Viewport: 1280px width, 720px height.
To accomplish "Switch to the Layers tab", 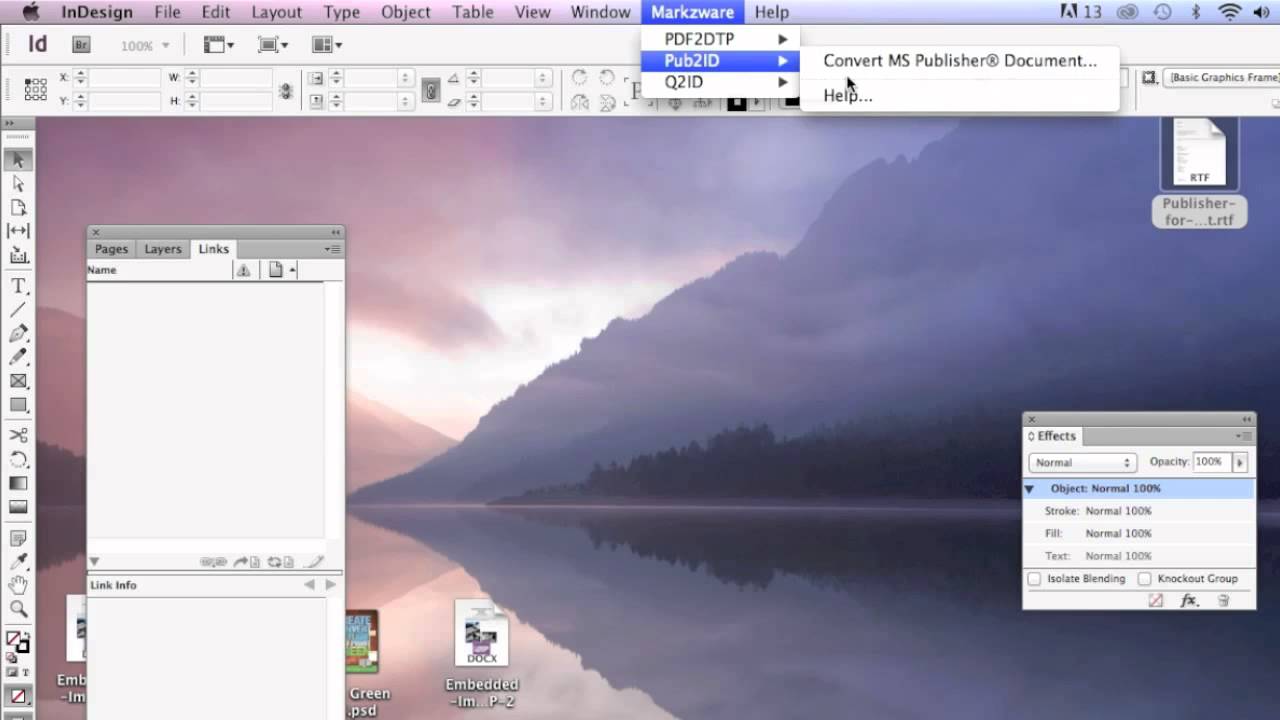I will (x=163, y=249).
